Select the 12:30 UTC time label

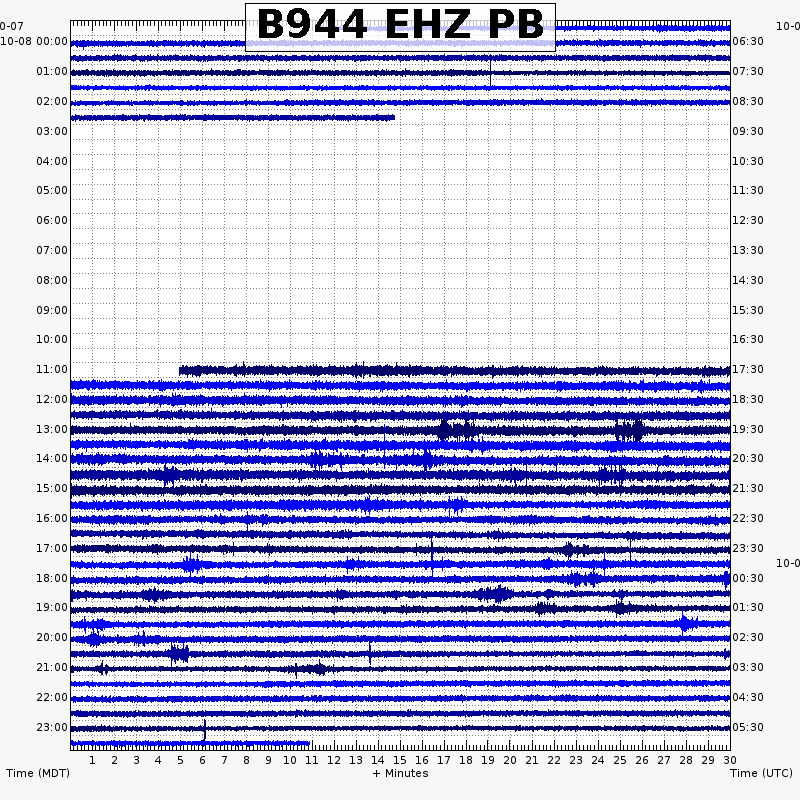(748, 220)
